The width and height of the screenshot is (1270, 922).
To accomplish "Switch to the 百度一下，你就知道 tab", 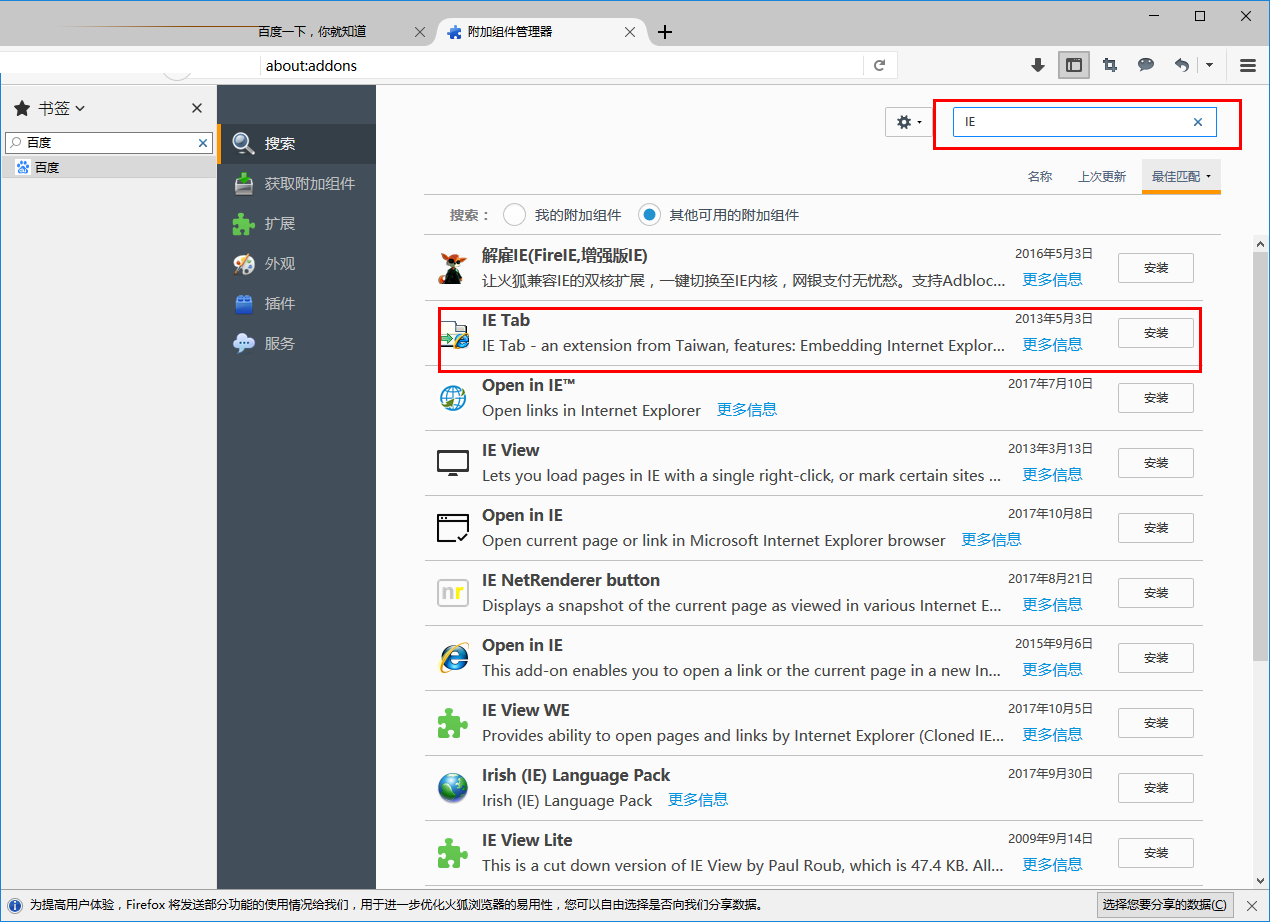I will pos(312,32).
